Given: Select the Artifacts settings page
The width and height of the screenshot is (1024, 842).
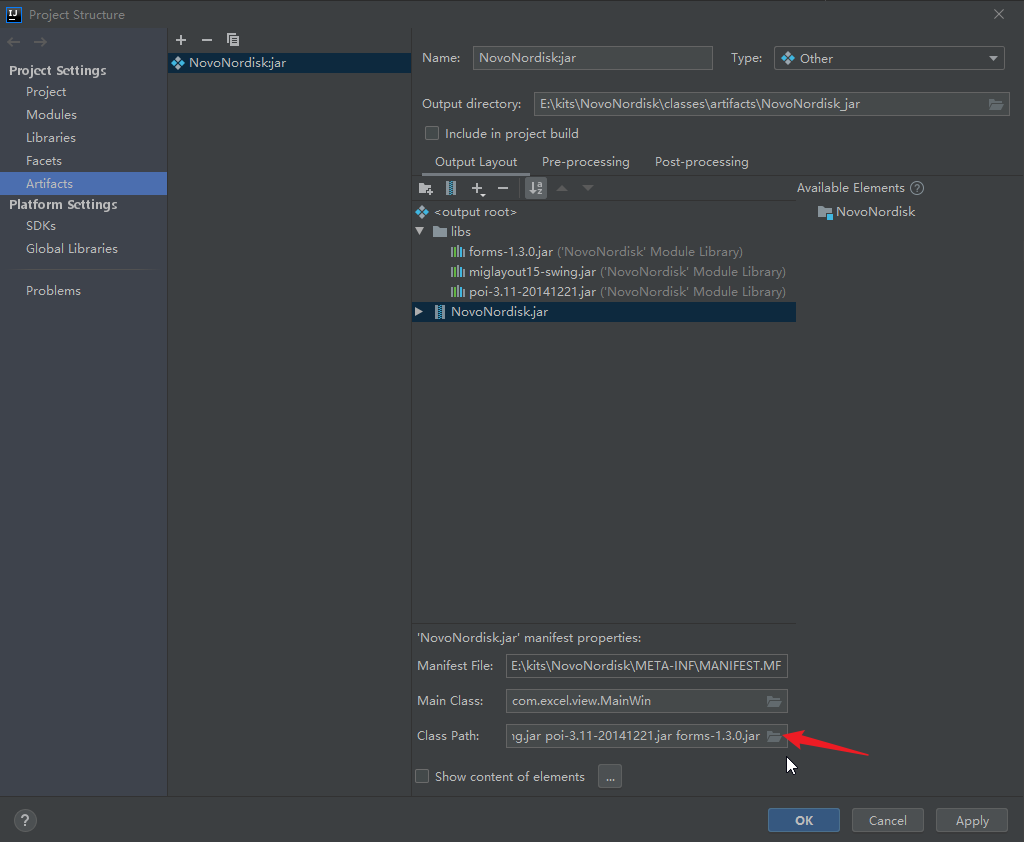Looking at the screenshot, I should (84, 184).
